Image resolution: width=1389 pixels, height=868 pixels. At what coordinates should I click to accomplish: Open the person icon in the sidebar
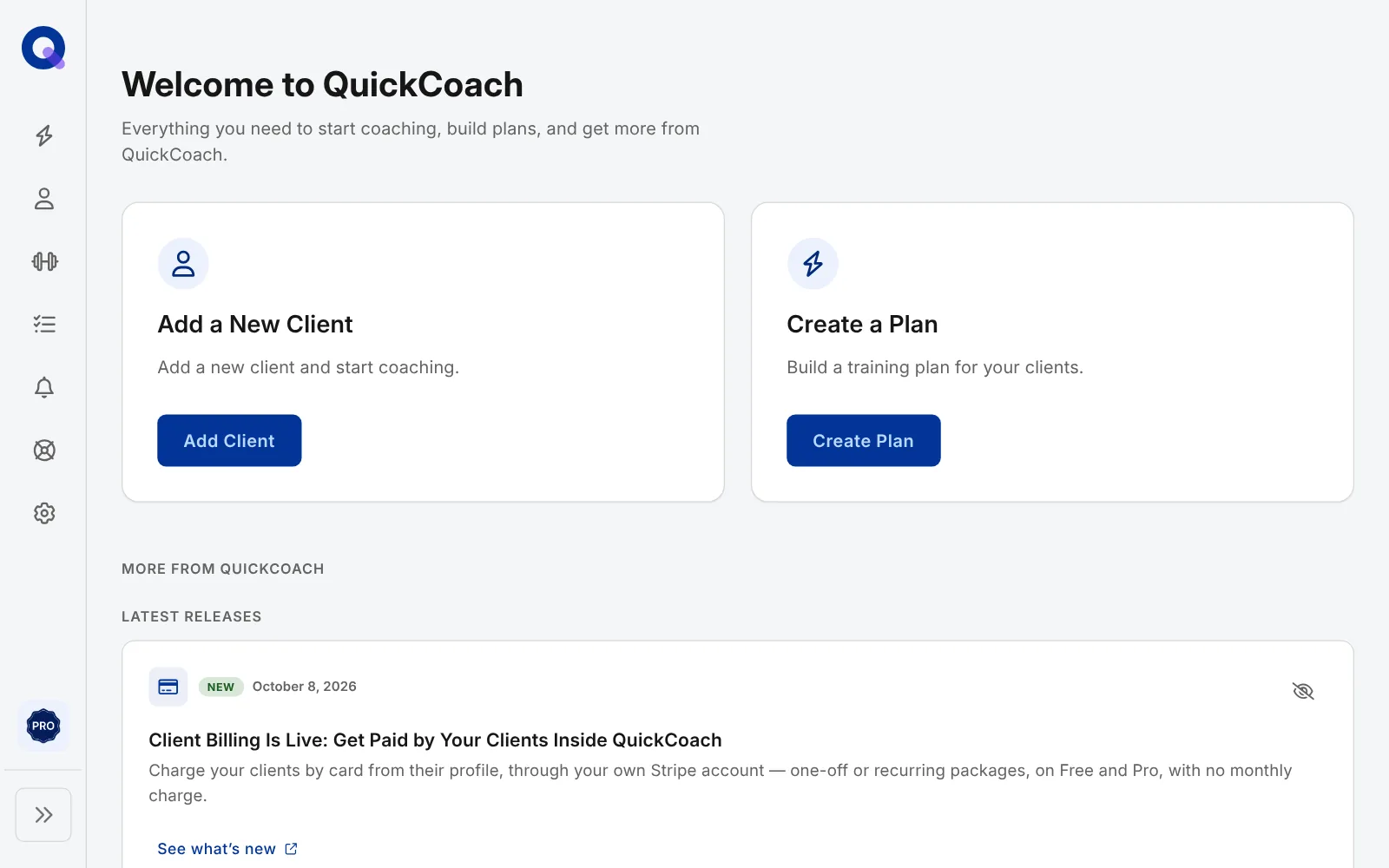(x=44, y=199)
